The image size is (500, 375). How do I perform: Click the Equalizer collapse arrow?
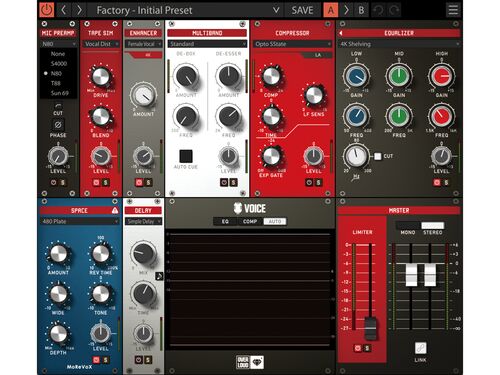[341, 33]
